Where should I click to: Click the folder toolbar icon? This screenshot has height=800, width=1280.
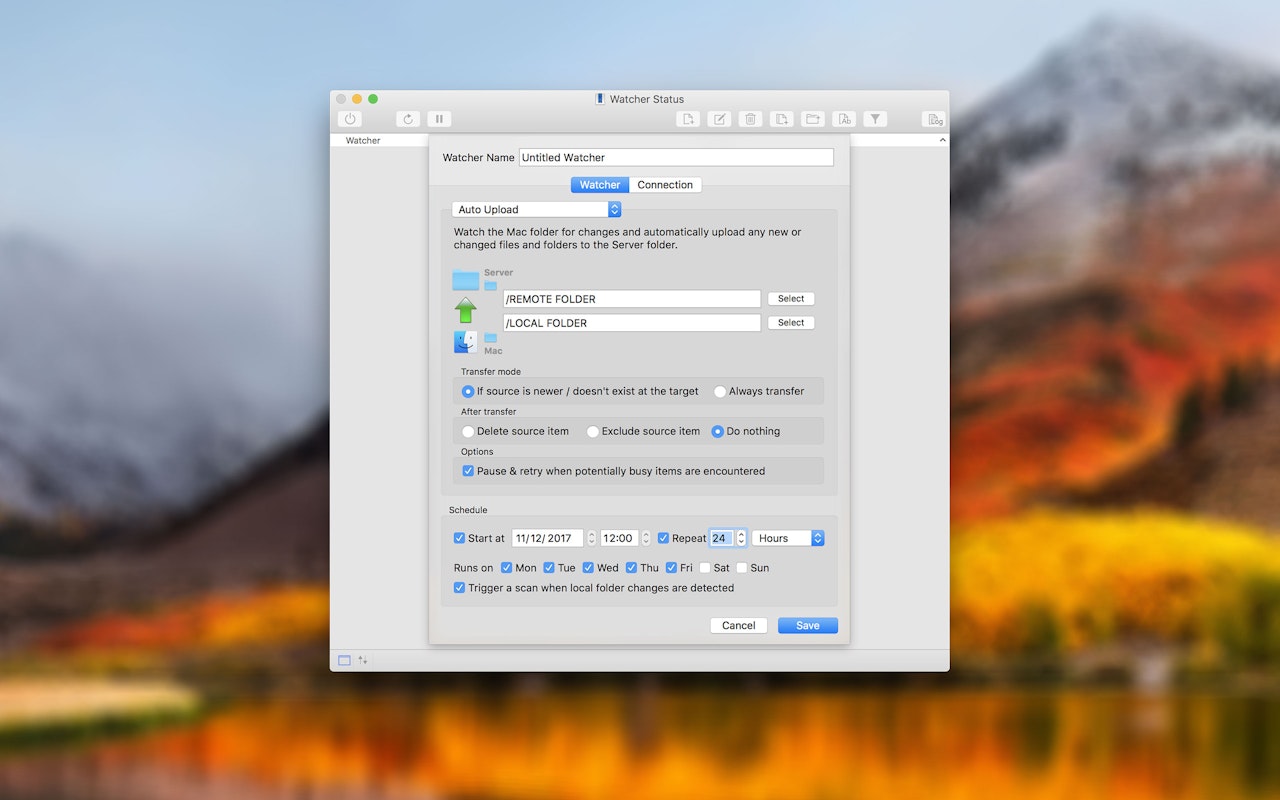click(813, 119)
